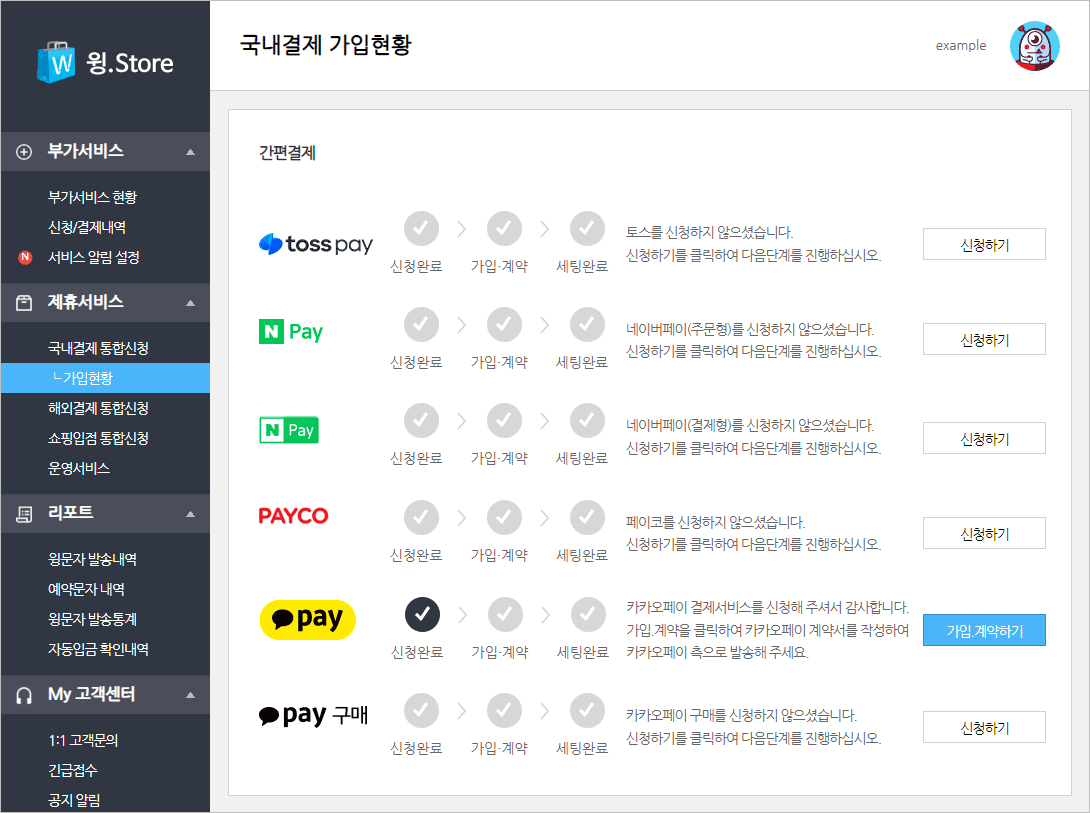Click the green N Pay 주문형 logo
Viewport: 1090px width, 813px height.
(291, 331)
